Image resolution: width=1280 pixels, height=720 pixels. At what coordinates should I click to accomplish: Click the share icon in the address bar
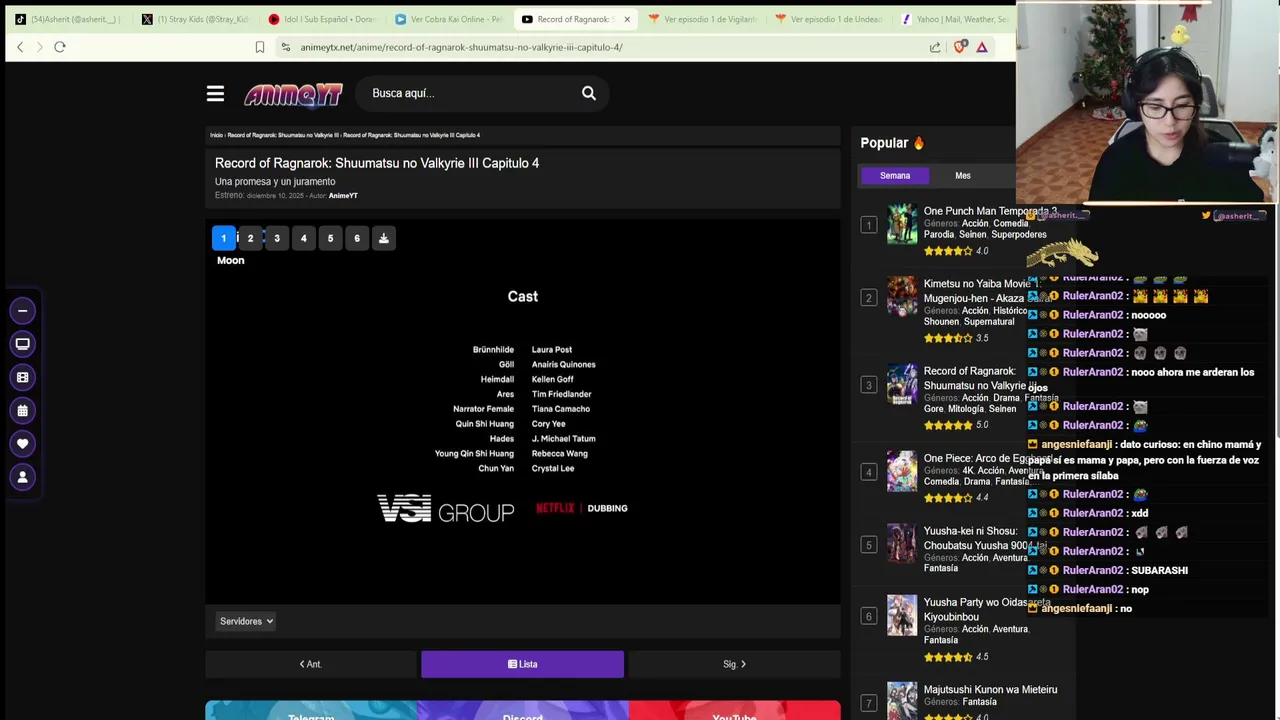click(935, 47)
